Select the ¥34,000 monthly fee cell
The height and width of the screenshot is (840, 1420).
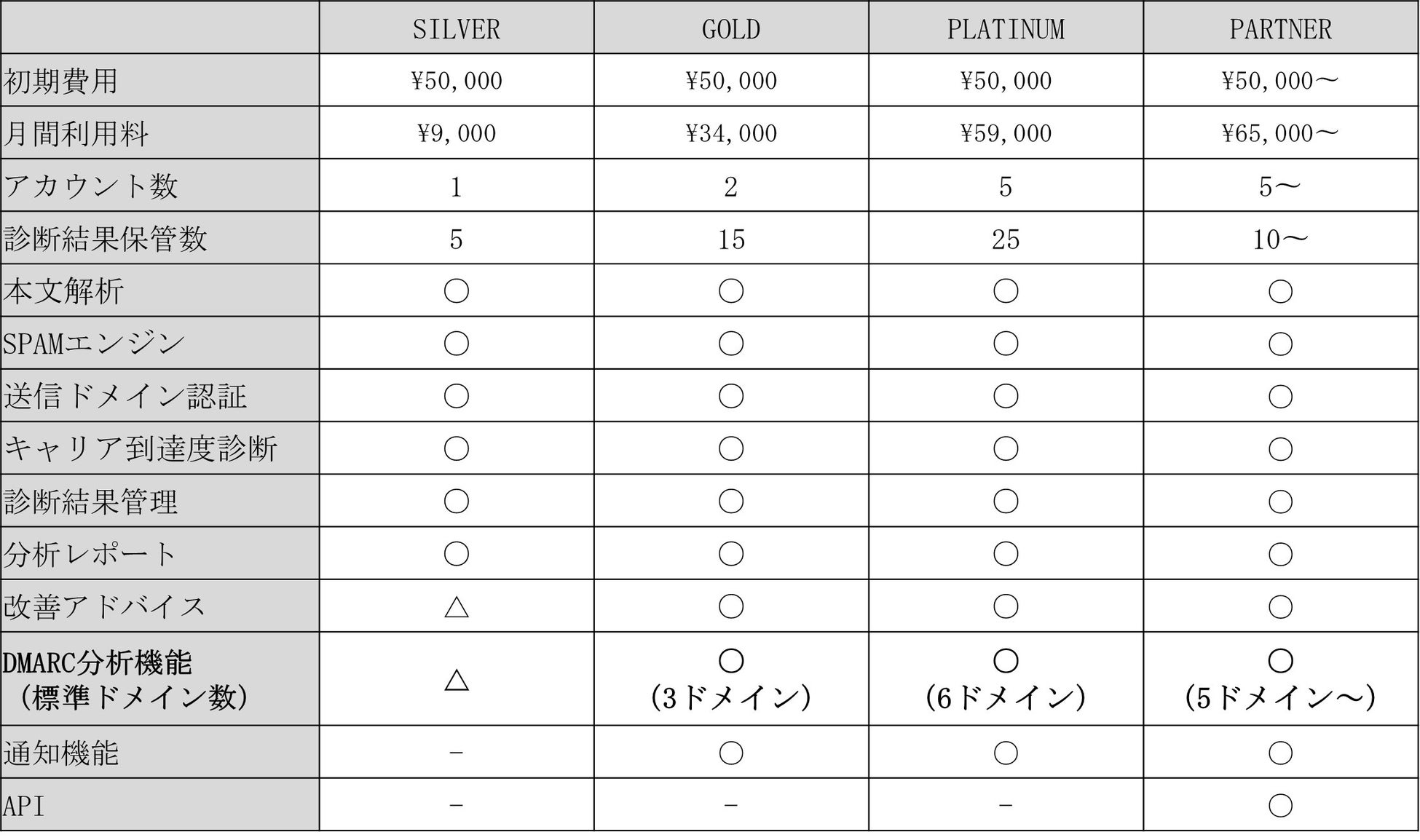730,134
